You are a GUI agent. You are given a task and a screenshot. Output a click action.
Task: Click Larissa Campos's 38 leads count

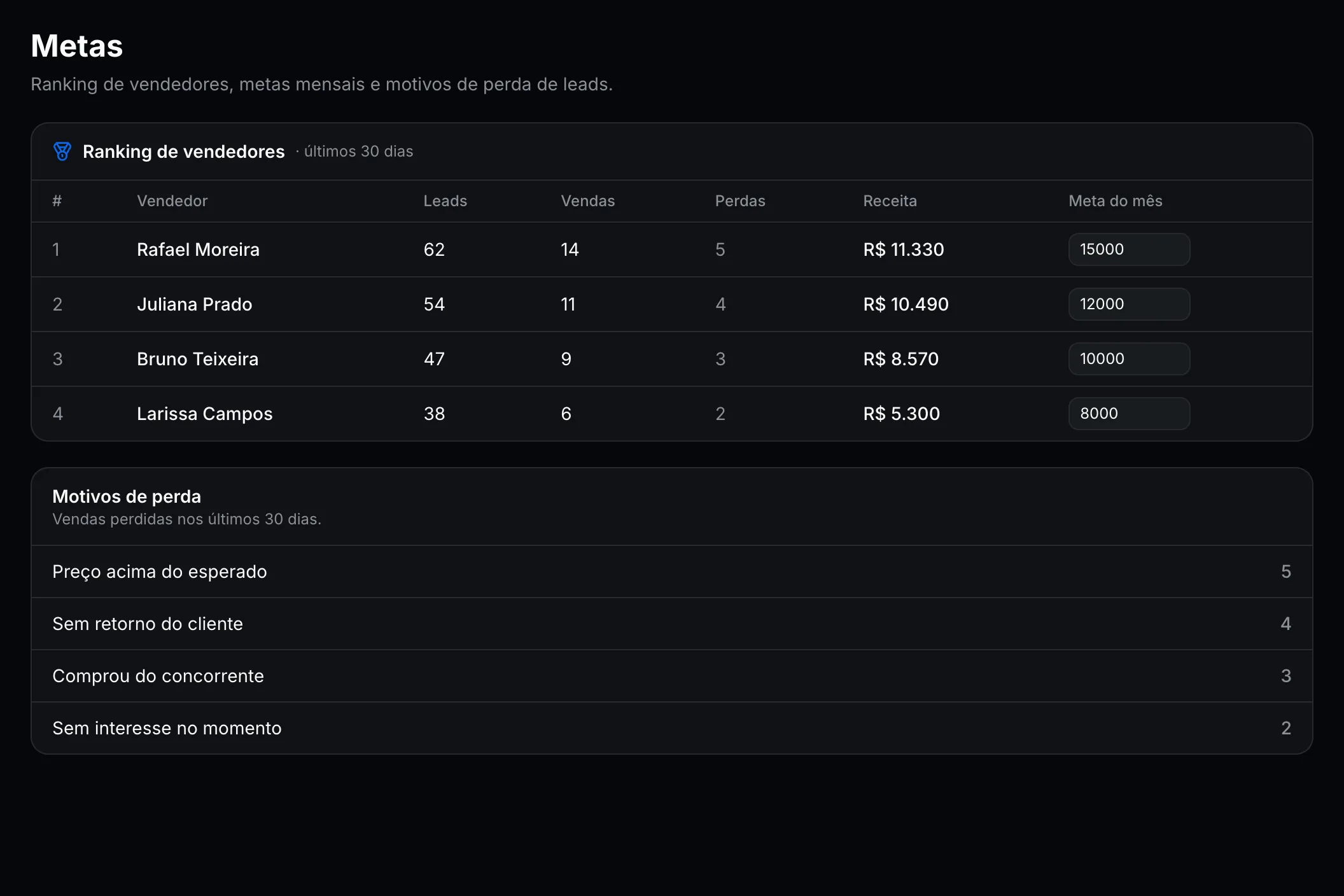(434, 414)
